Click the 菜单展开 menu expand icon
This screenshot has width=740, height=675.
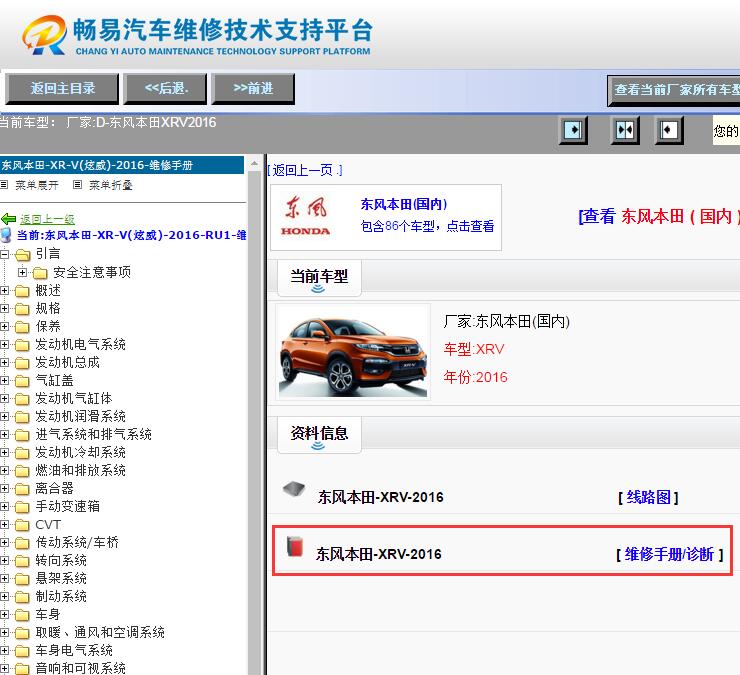tap(4, 185)
